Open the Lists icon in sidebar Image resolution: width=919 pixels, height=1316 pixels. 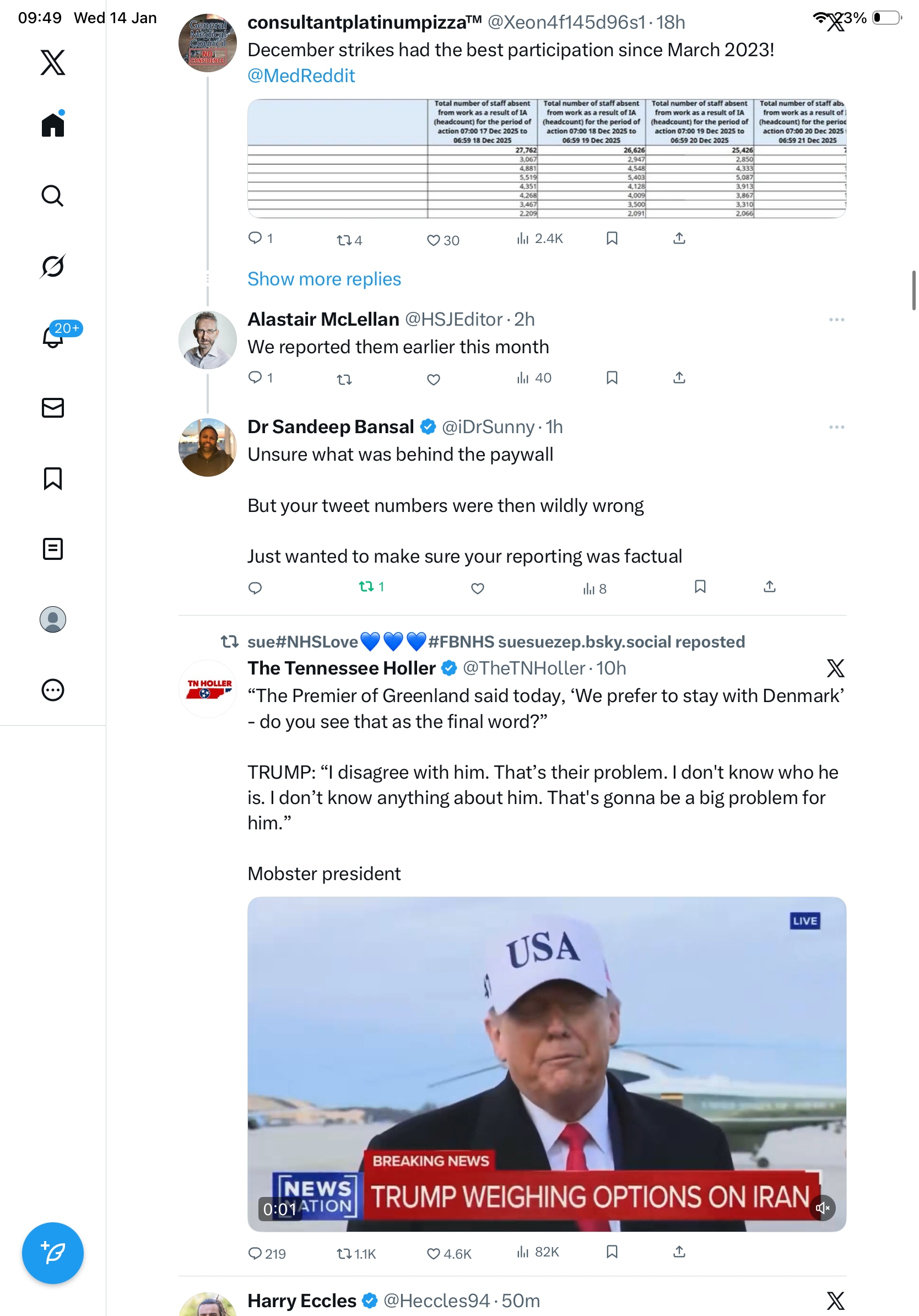tap(53, 548)
